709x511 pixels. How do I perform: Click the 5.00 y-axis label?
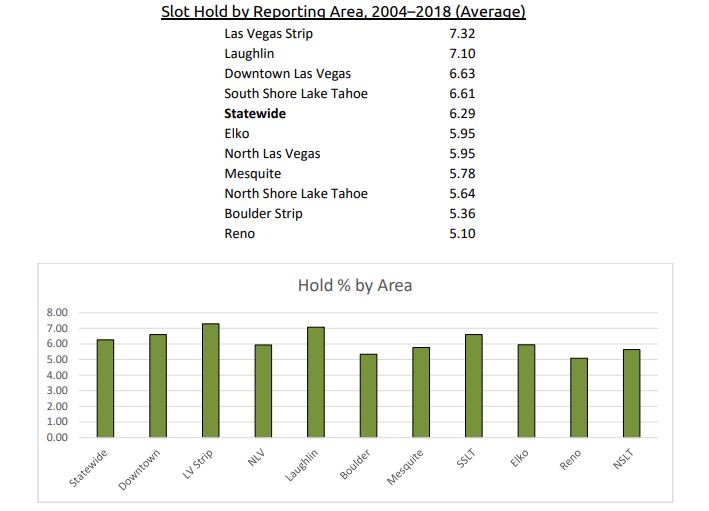click(x=57, y=360)
